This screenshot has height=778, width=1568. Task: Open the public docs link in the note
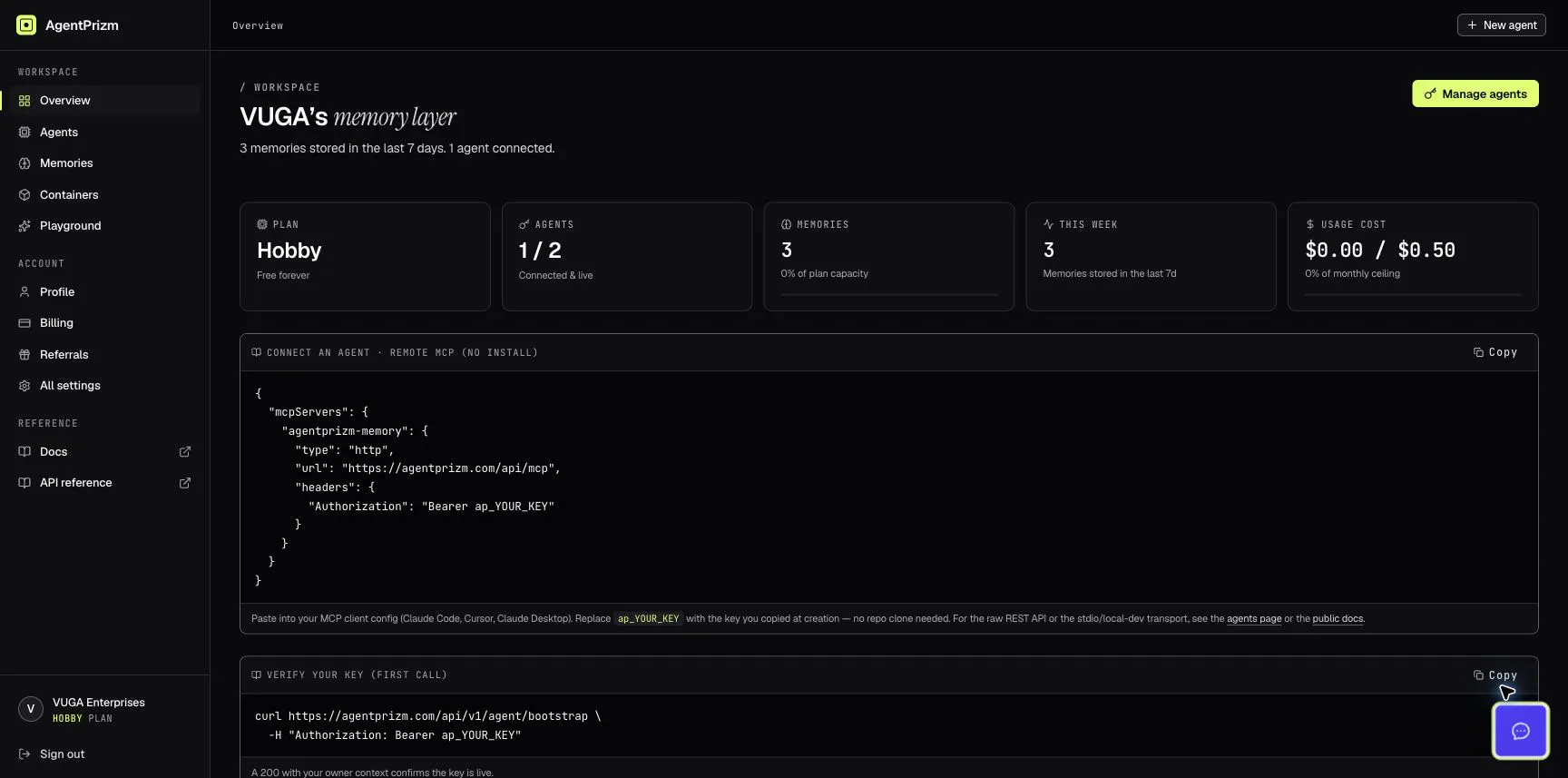click(1338, 619)
